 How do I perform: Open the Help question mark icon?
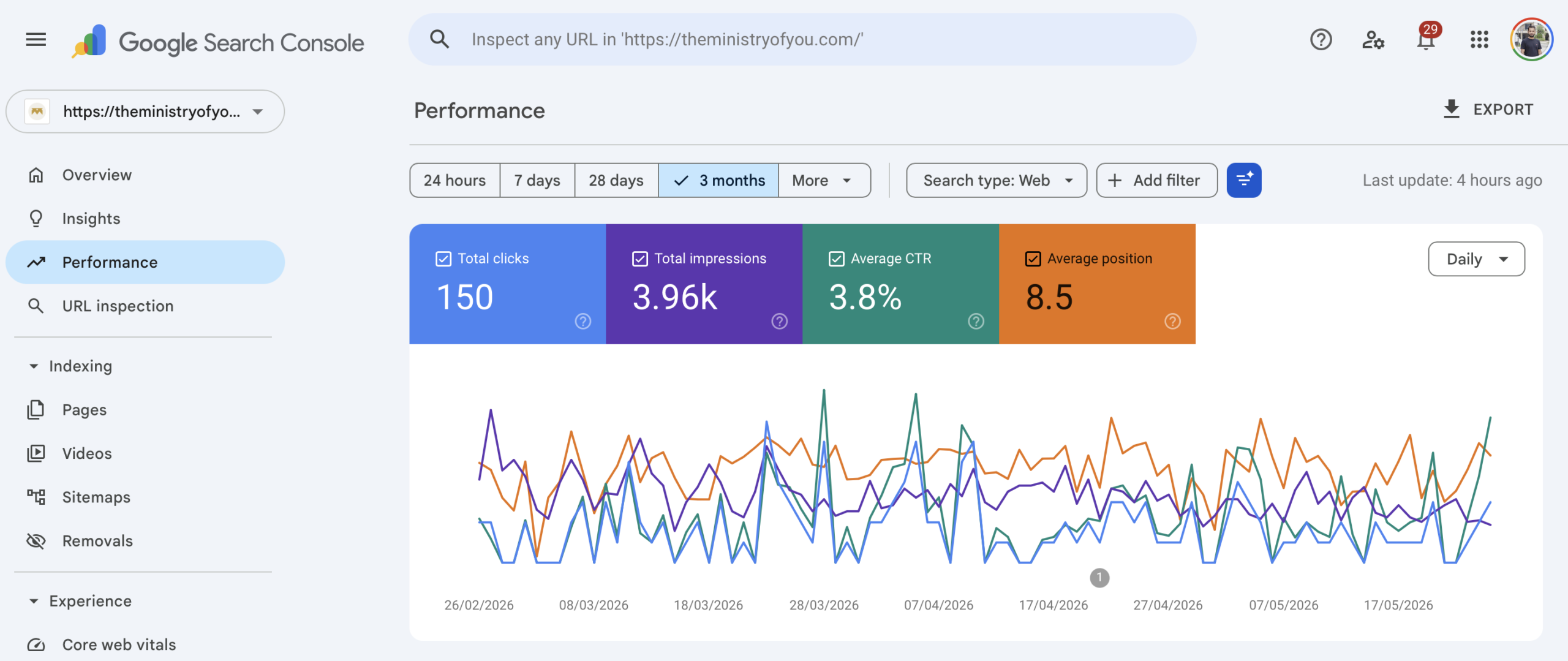1321,40
